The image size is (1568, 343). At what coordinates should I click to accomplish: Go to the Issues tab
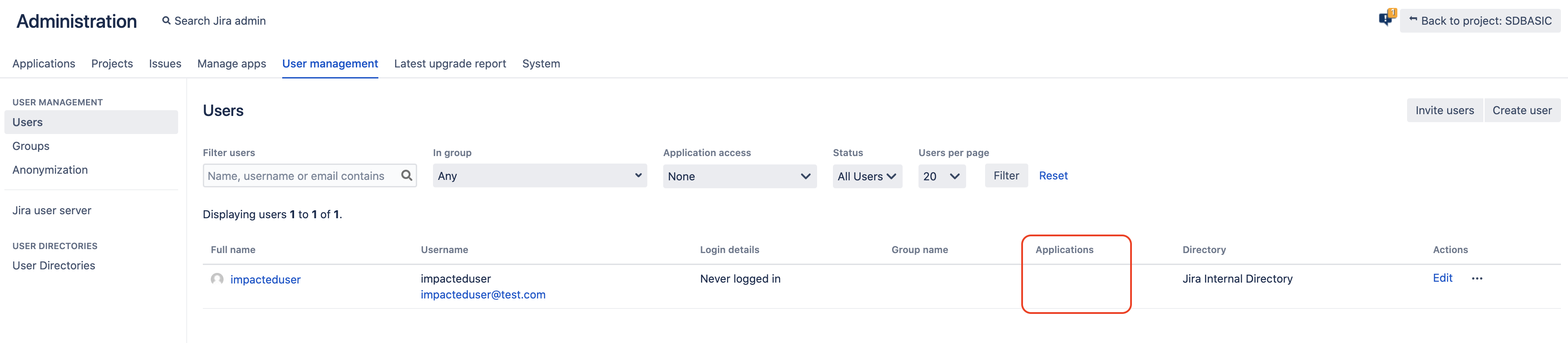tap(165, 64)
